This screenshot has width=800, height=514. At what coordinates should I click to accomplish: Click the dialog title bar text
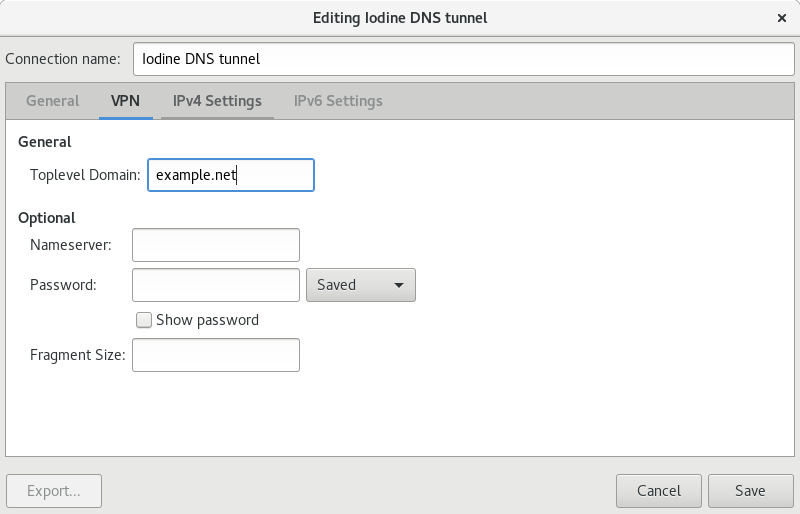coord(400,18)
